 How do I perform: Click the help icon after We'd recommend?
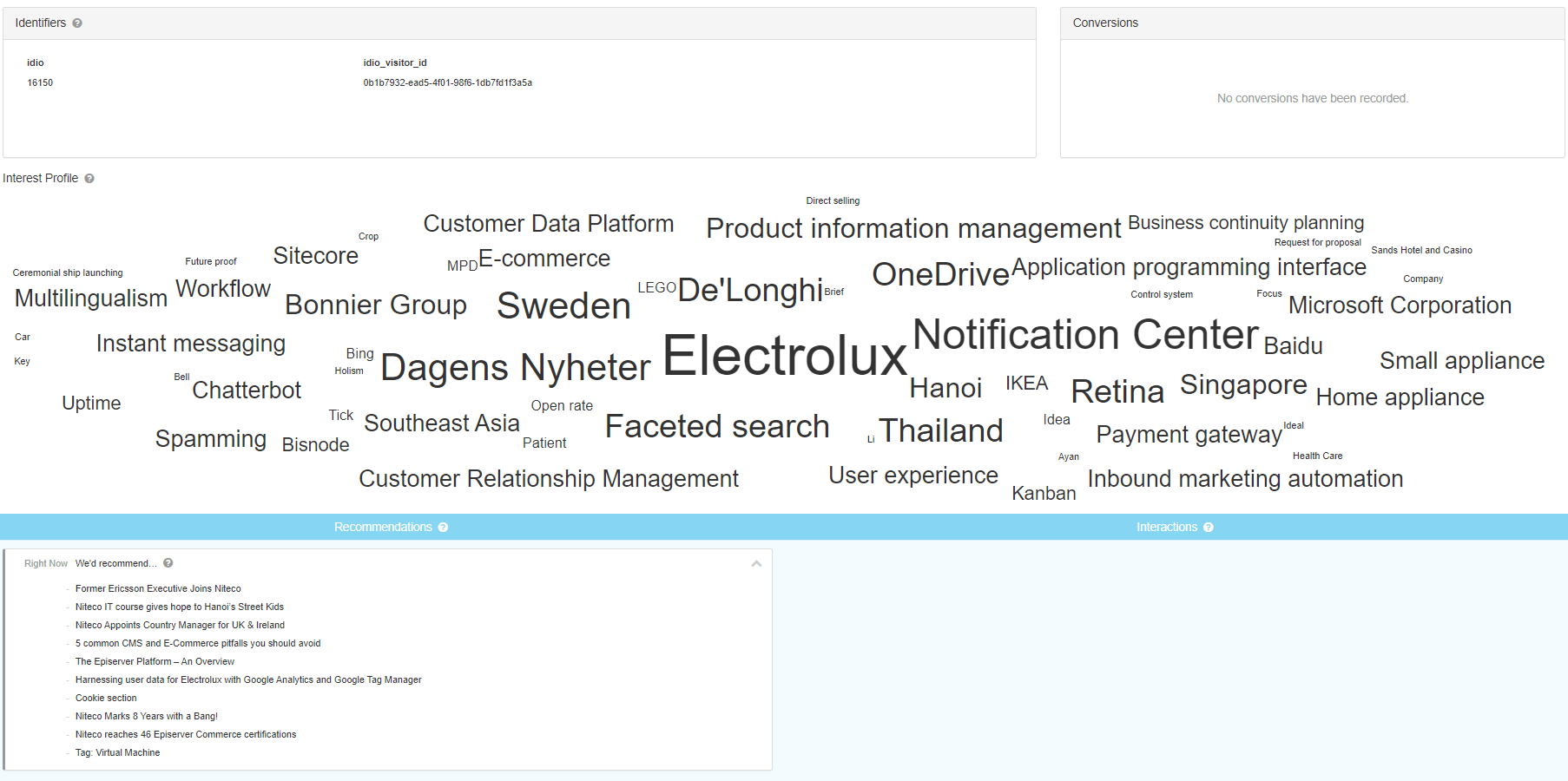point(168,563)
